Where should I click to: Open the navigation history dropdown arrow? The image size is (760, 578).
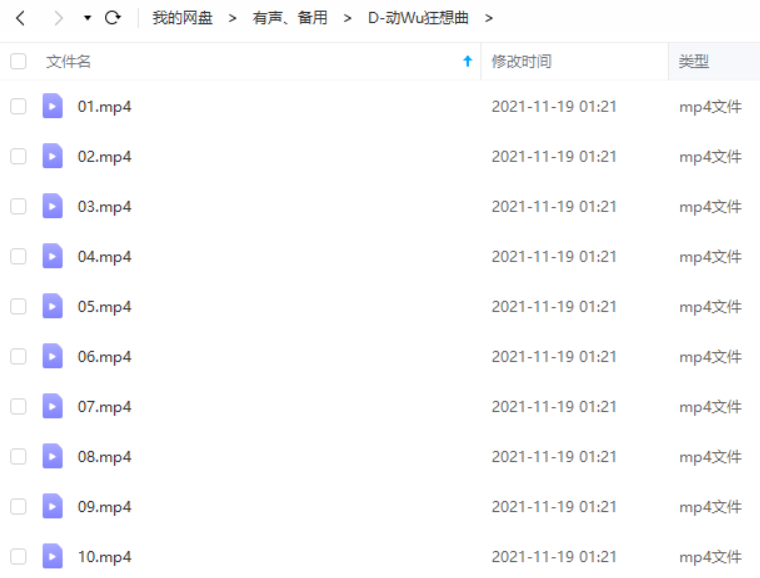87,18
